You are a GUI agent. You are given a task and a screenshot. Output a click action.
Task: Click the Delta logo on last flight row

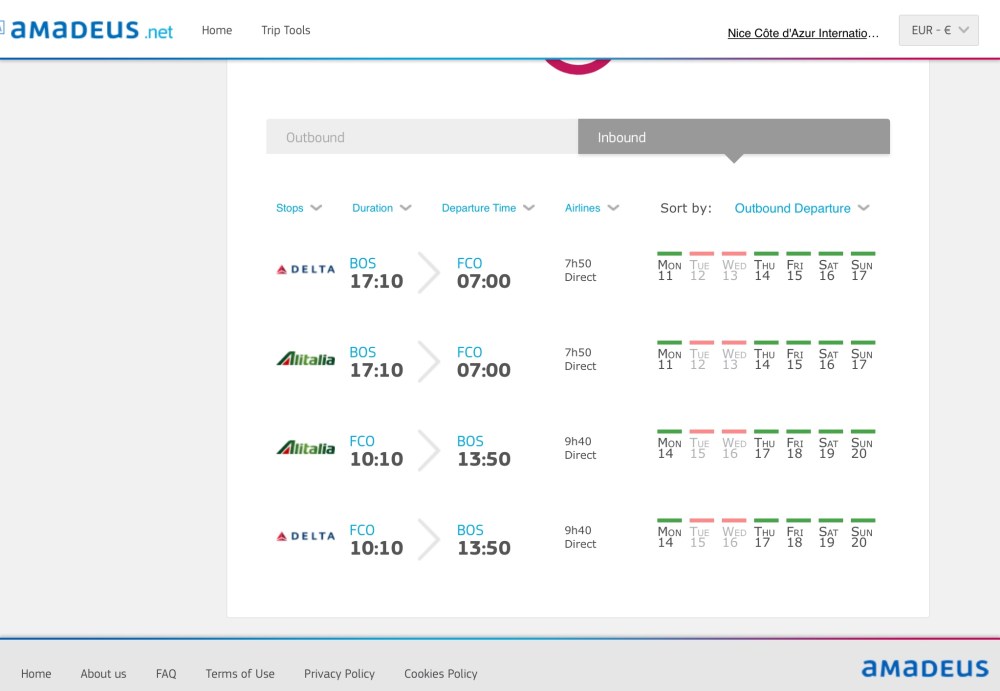pos(306,536)
